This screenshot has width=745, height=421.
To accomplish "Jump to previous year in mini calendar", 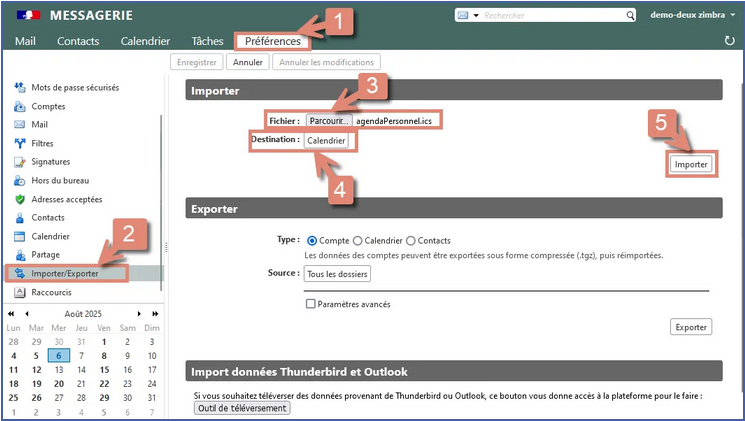I will tap(12, 314).
